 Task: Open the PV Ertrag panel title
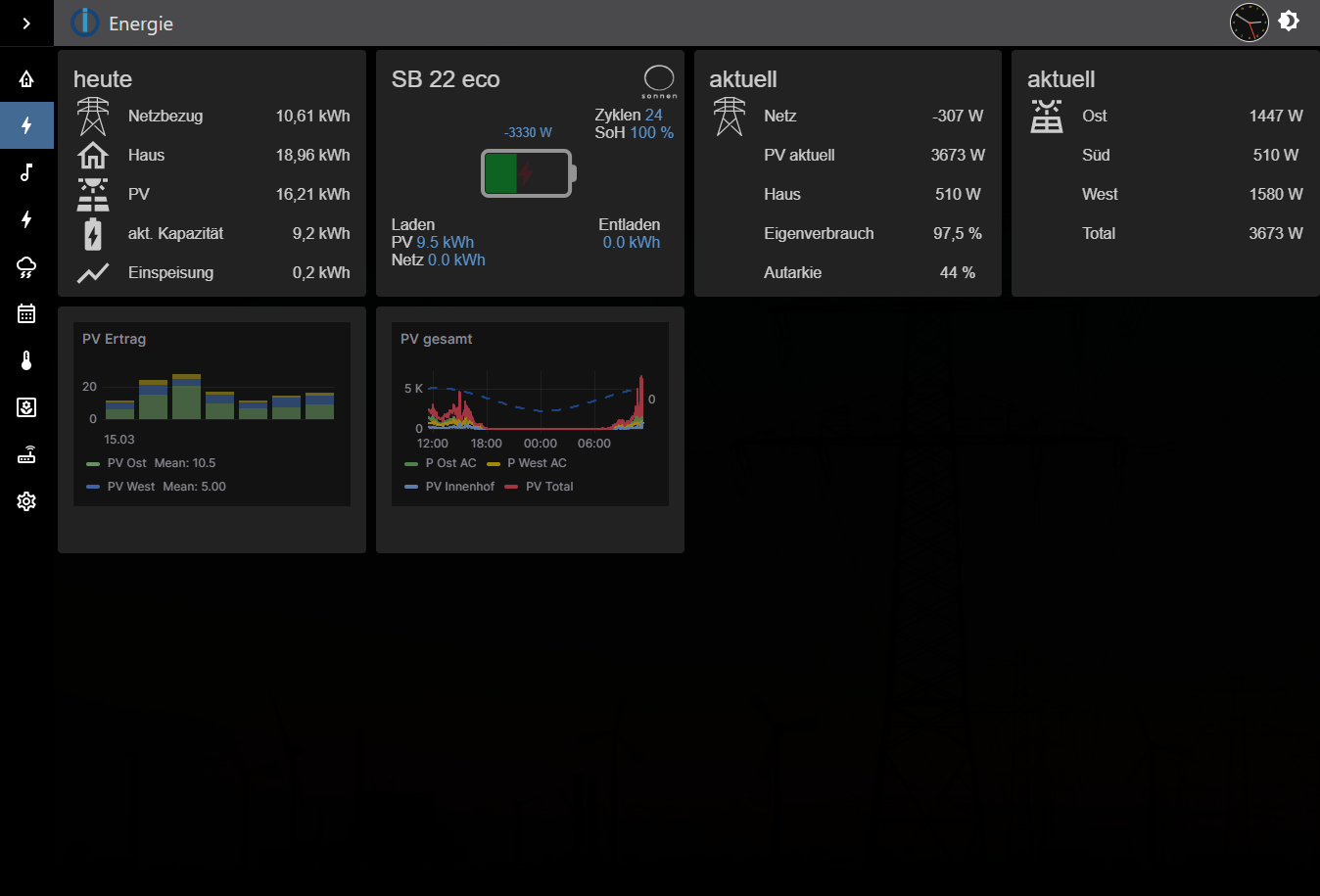114,339
